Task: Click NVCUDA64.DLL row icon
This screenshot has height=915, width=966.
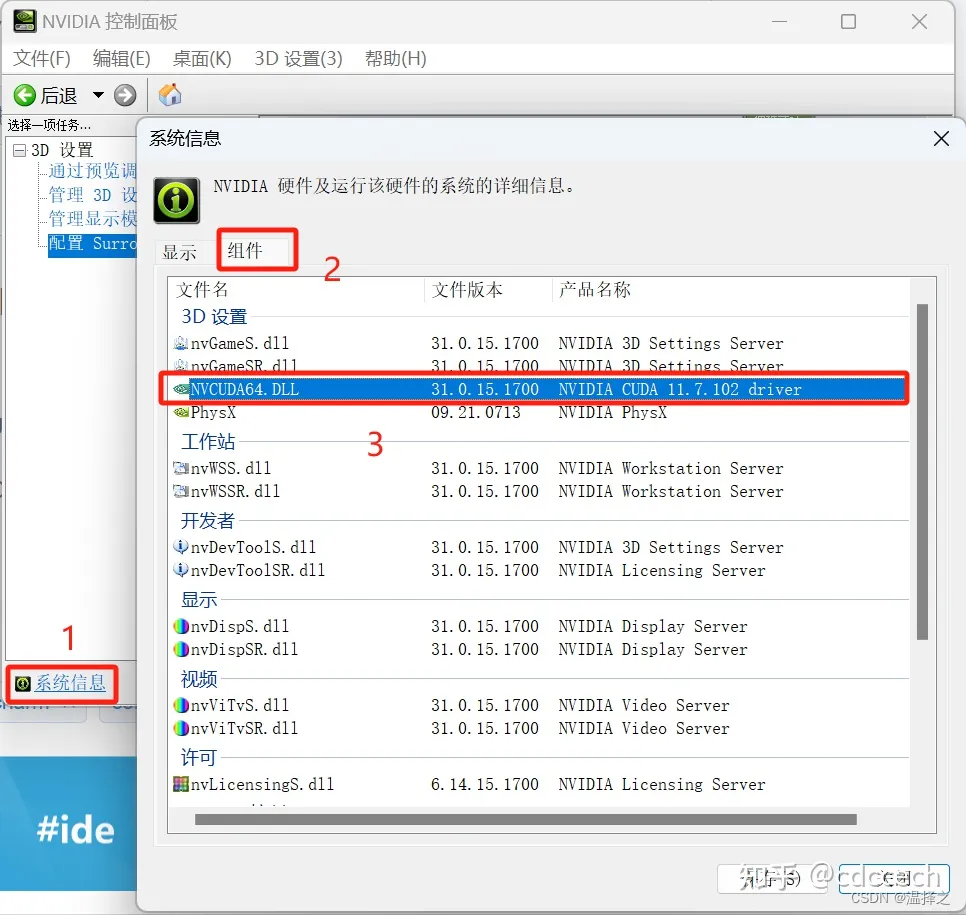Action: pyautogui.click(x=181, y=389)
